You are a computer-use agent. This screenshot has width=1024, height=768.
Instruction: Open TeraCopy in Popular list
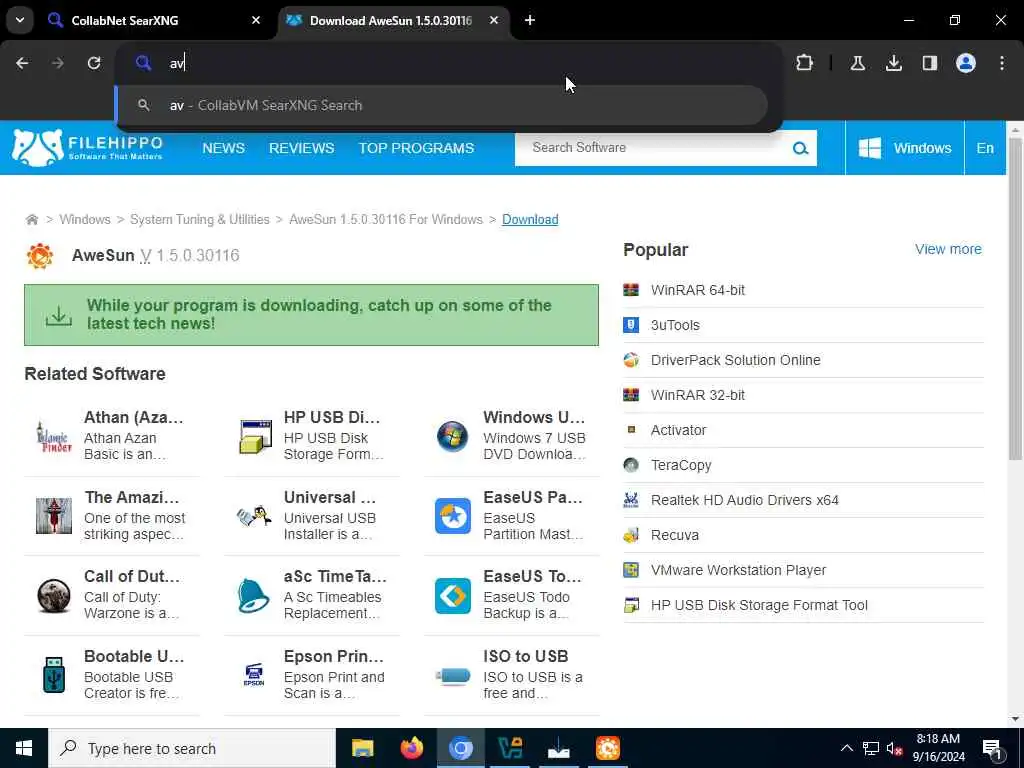point(680,465)
